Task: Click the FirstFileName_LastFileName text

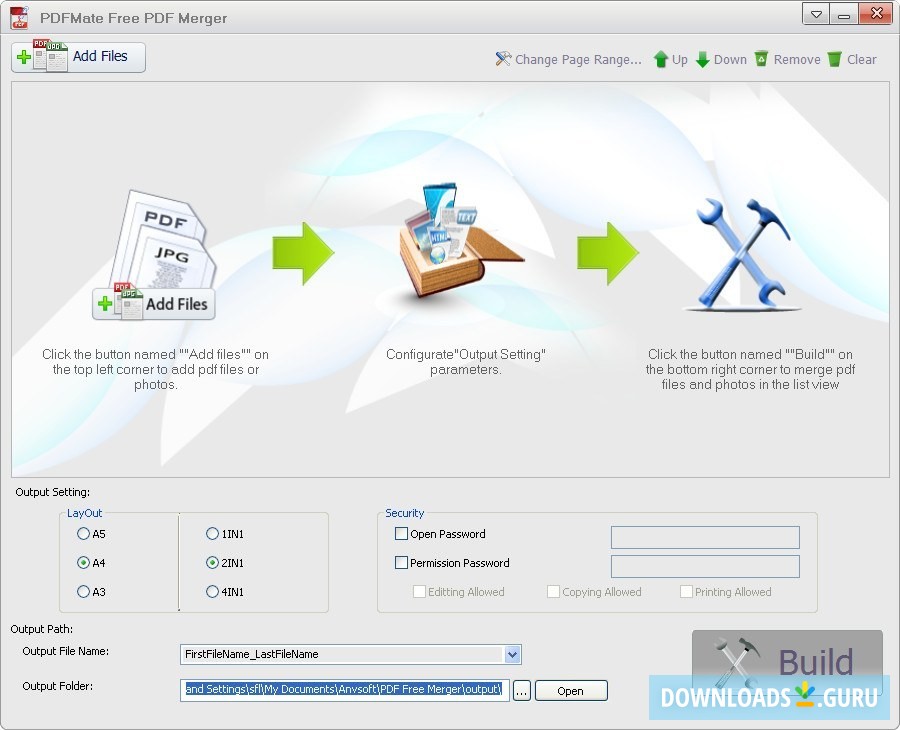Action: click(251, 654)
